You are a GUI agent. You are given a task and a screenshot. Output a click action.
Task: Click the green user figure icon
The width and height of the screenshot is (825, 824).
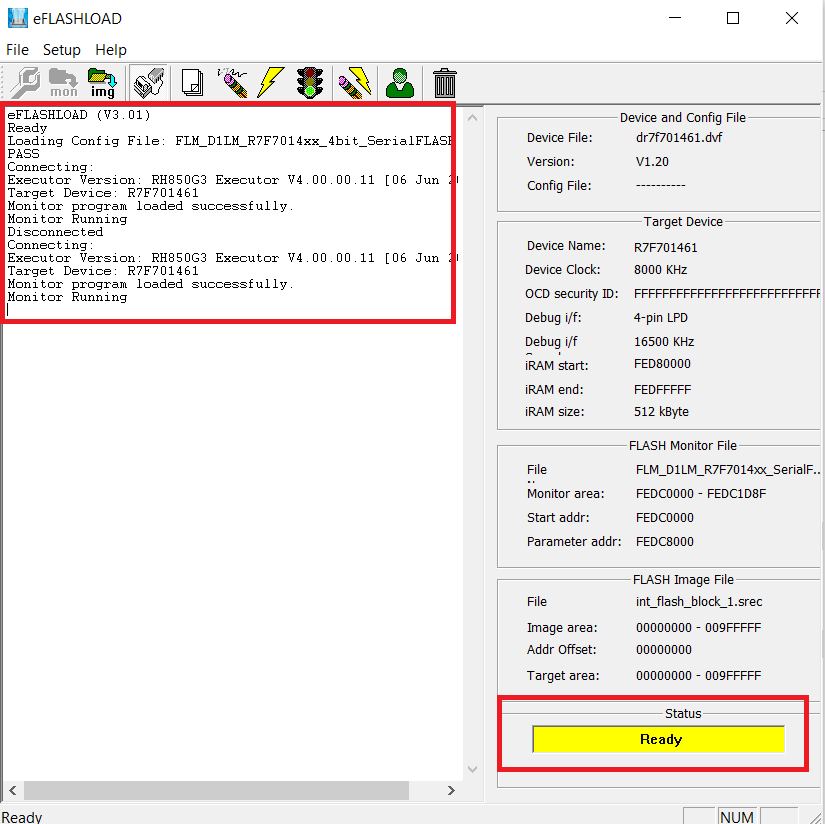(400, 83)
